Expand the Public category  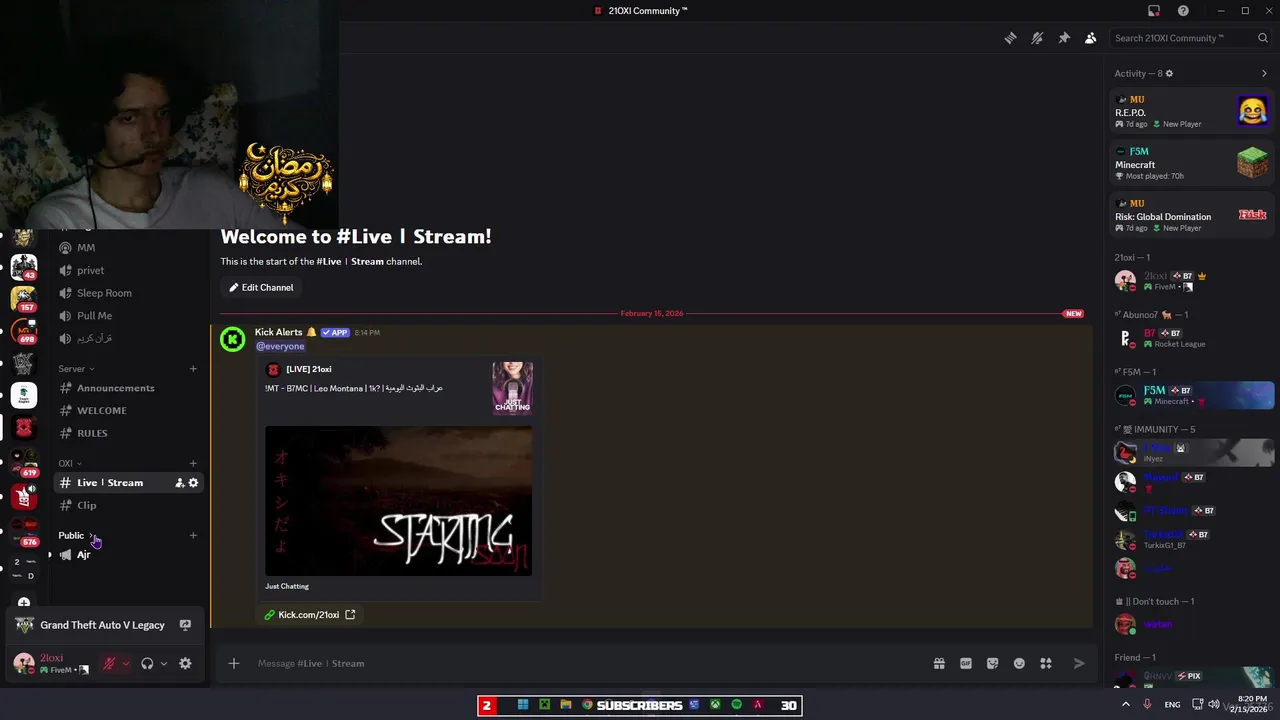77,535
